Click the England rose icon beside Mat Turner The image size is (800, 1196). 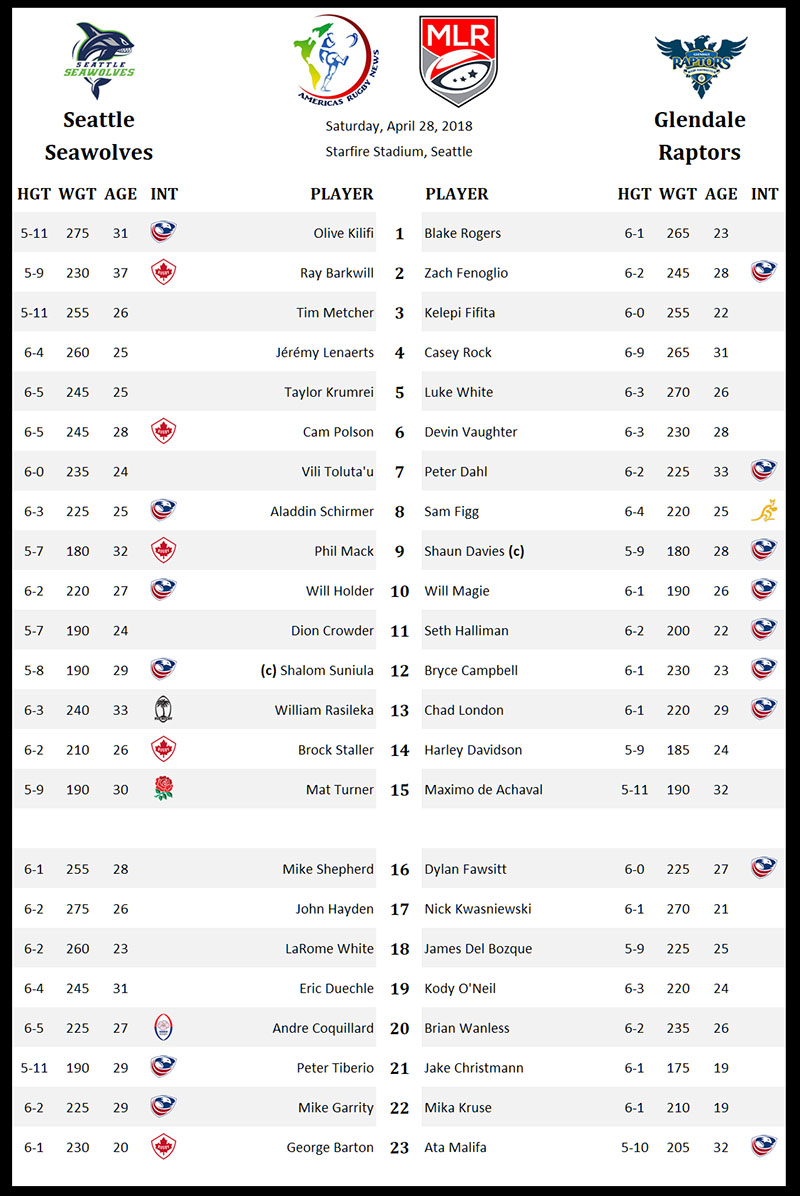click(163, 789)
